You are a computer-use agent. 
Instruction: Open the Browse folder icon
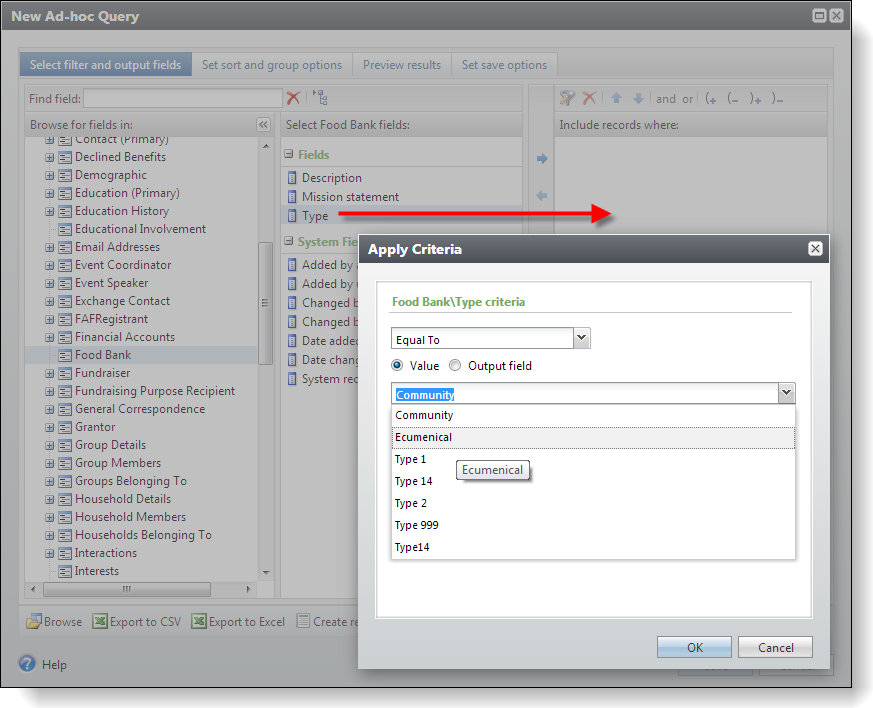[34, 621]
